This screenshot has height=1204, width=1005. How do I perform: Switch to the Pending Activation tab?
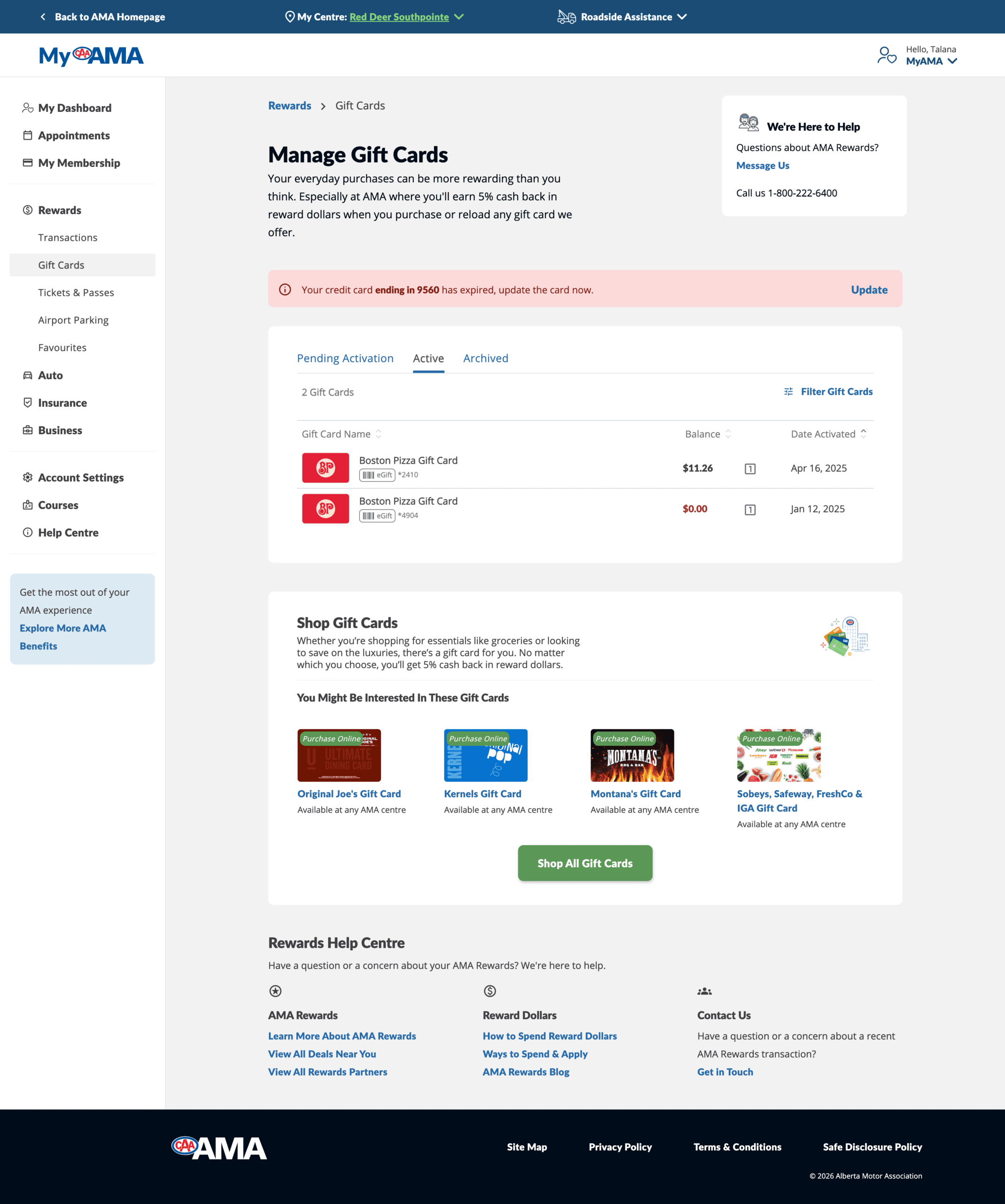click(345, 358)
